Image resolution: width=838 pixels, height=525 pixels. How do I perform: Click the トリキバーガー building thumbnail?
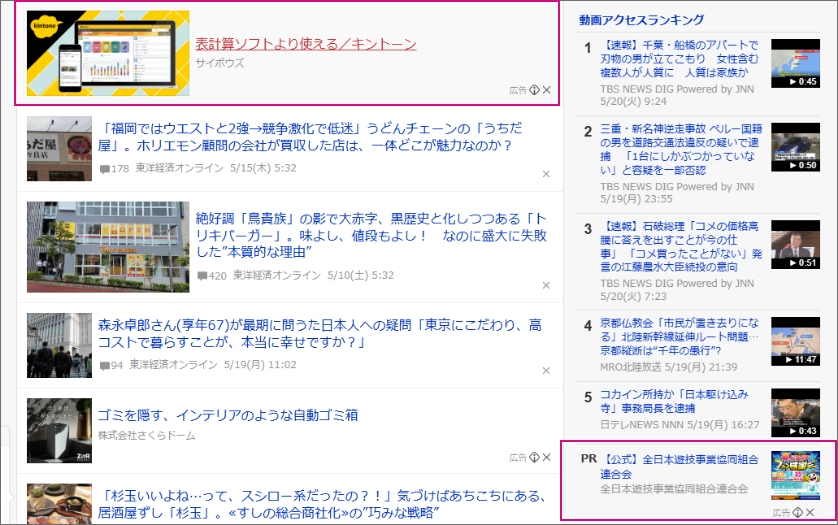pyautogui.click(x=108, y=247)
